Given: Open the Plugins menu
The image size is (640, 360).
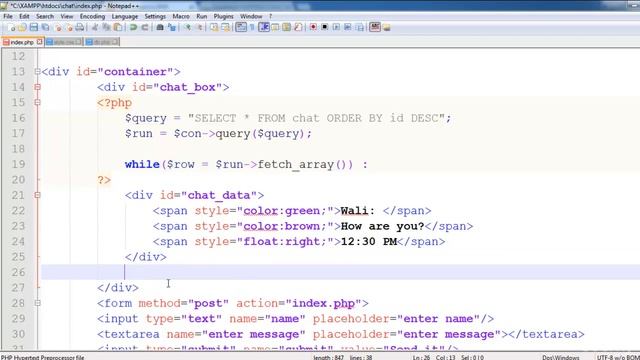Looking at the screenshot, I should click(x=223, y=16).
